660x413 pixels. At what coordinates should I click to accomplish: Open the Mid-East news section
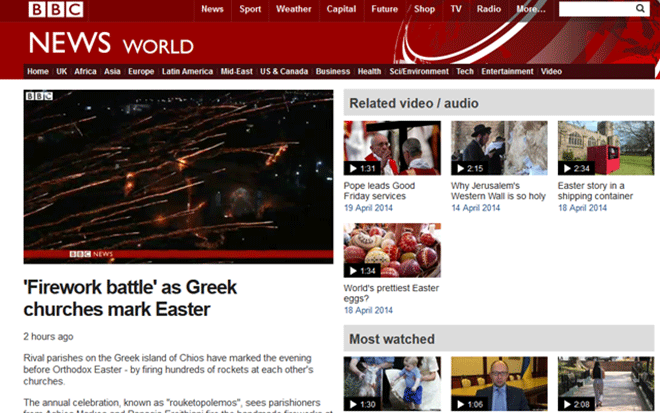click(237, 72)
